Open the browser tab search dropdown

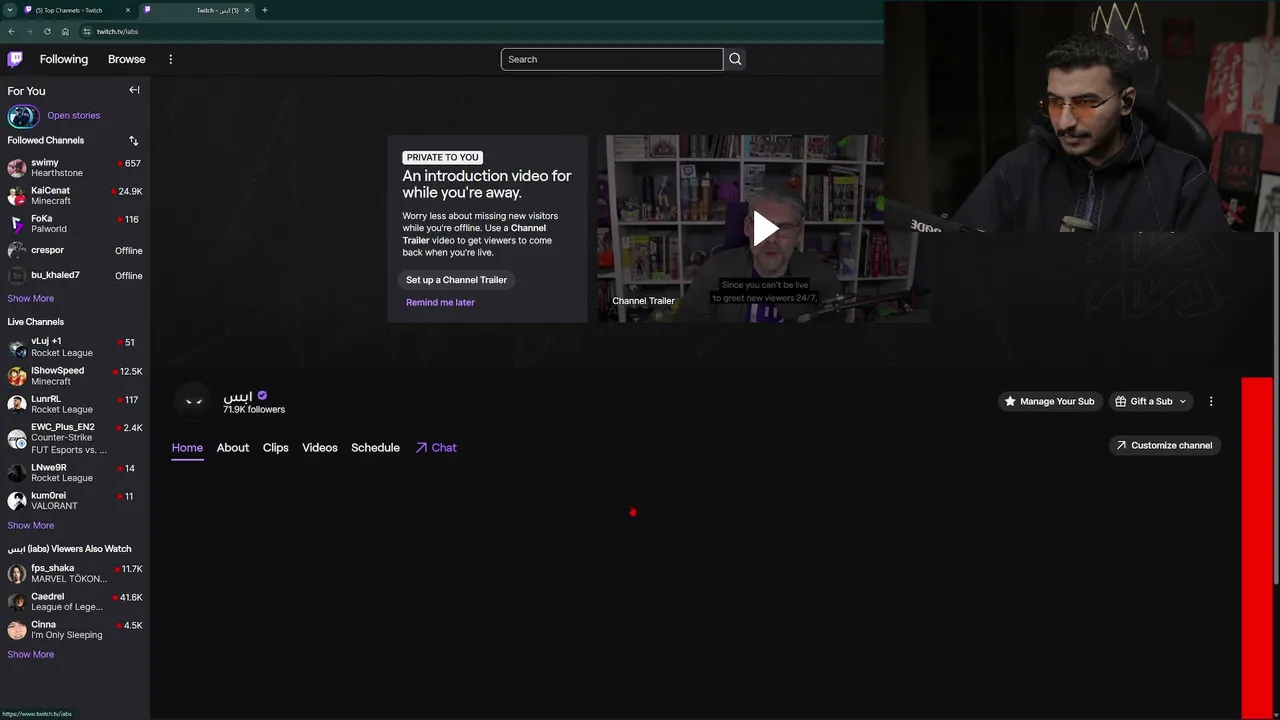(9, 10)
